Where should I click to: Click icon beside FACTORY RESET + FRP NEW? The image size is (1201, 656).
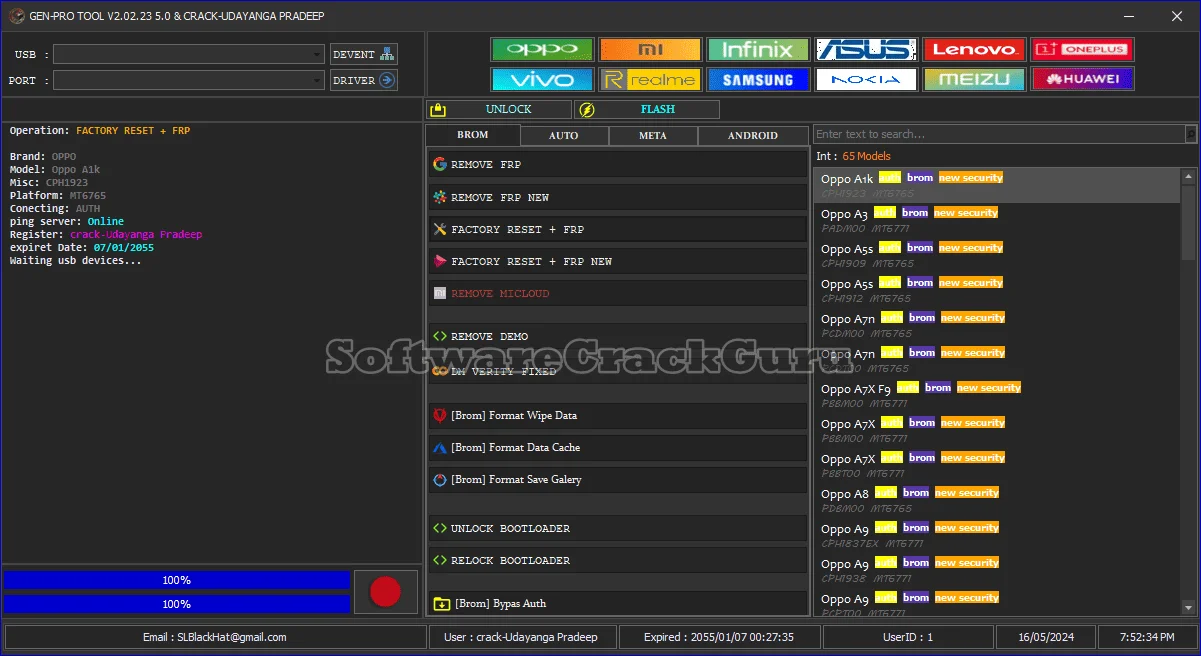440,261
